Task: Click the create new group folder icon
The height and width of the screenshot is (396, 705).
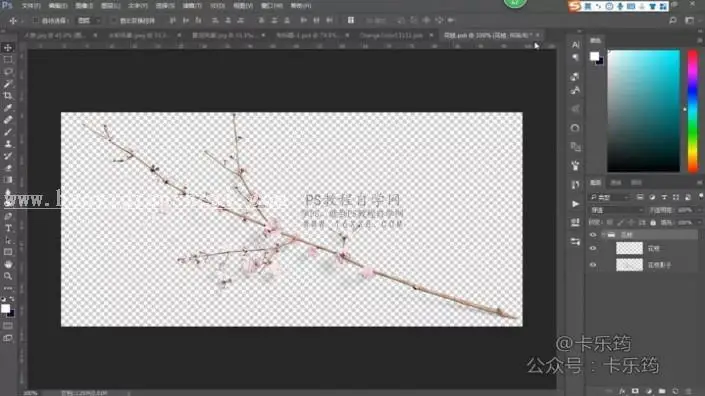Action: [662, 391]
